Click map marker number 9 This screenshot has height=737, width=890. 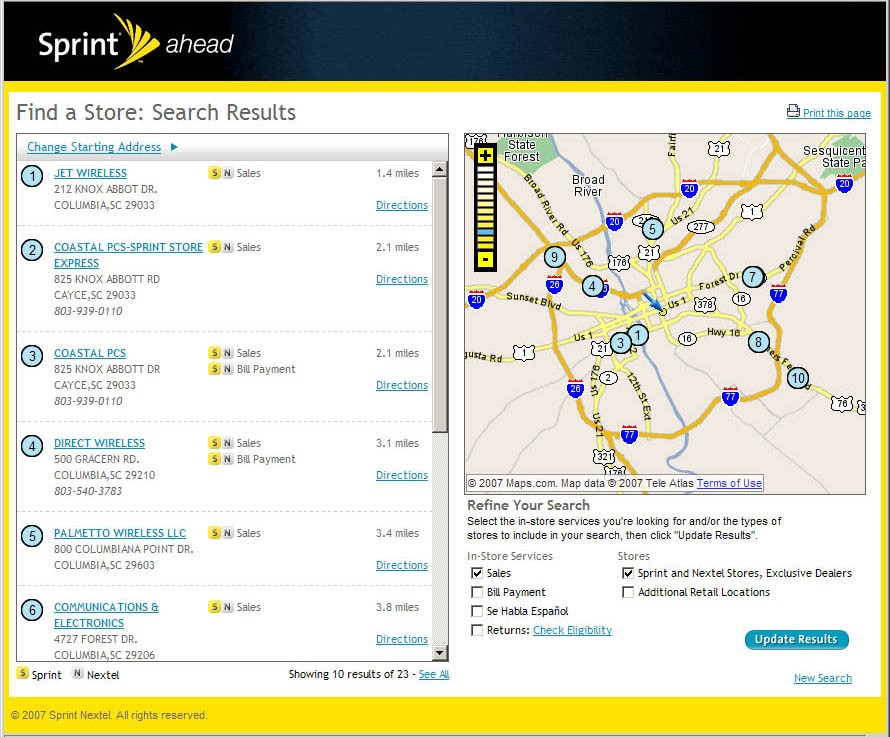coord(554,257)
